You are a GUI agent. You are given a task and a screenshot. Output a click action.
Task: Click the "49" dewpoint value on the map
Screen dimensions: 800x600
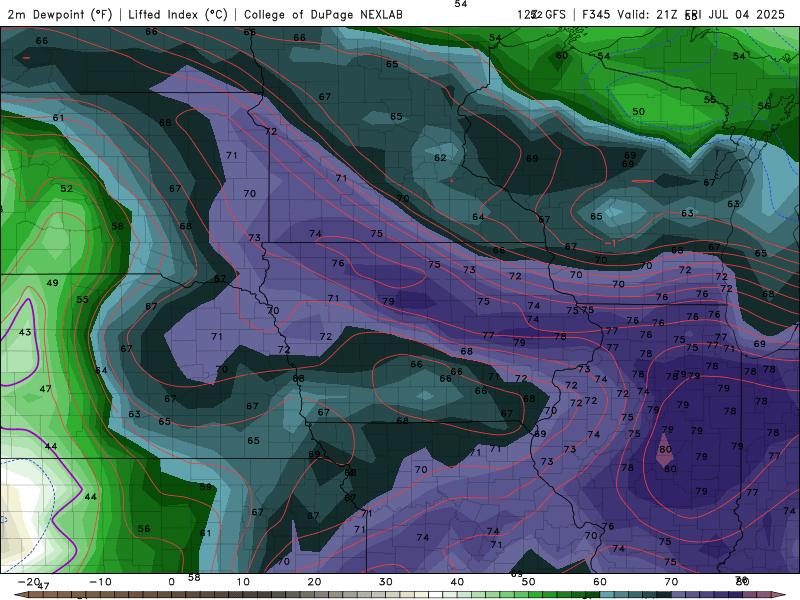52,282
